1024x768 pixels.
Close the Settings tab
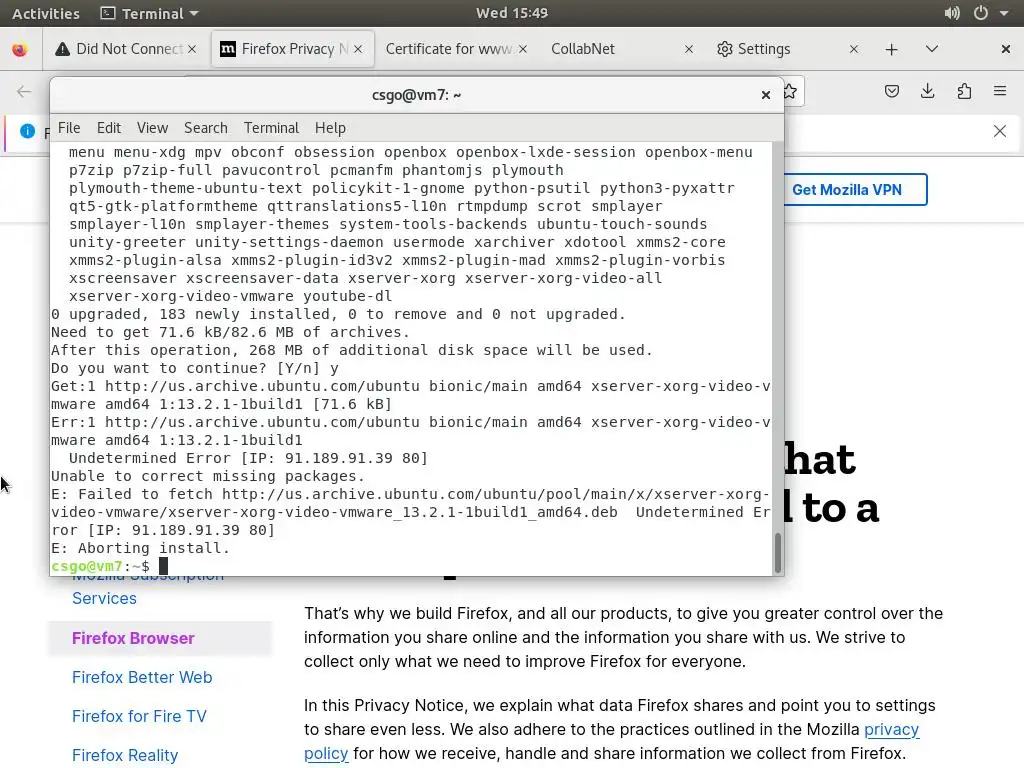[x=854, y=49]
